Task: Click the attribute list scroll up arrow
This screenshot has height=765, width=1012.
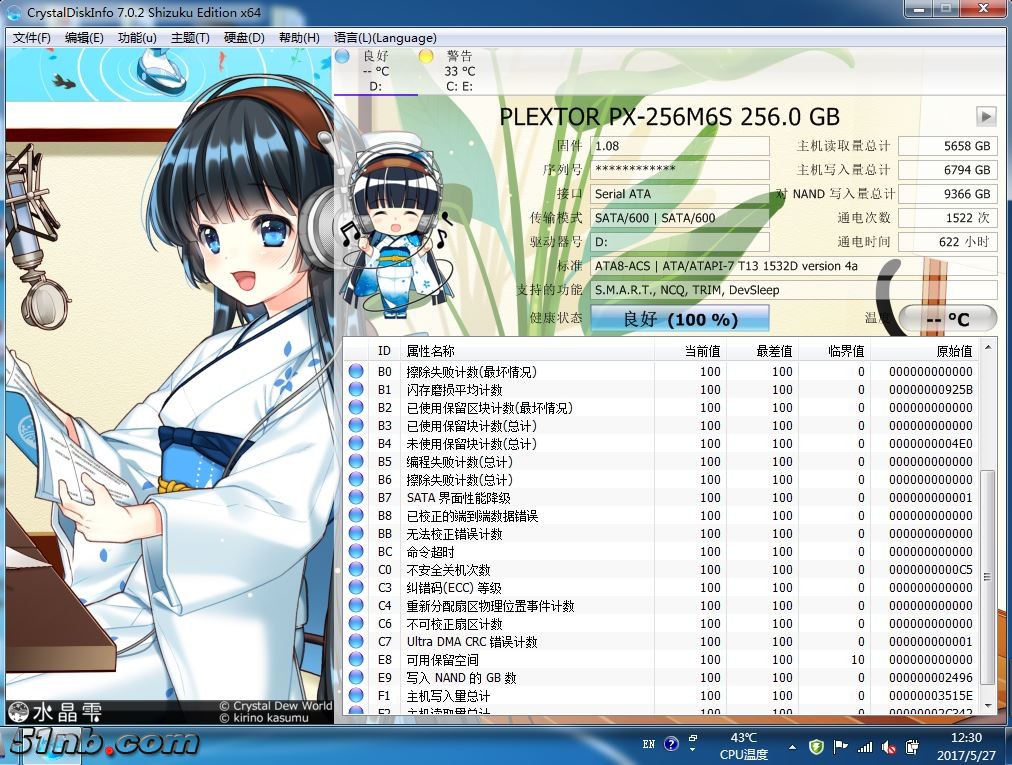Action: click(x=987, y=349)
